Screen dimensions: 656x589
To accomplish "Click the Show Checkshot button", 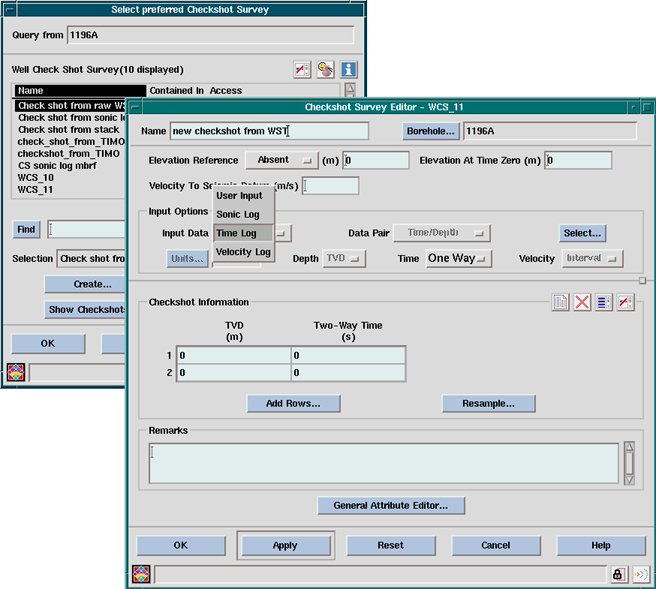I will [x=85, y=310].
